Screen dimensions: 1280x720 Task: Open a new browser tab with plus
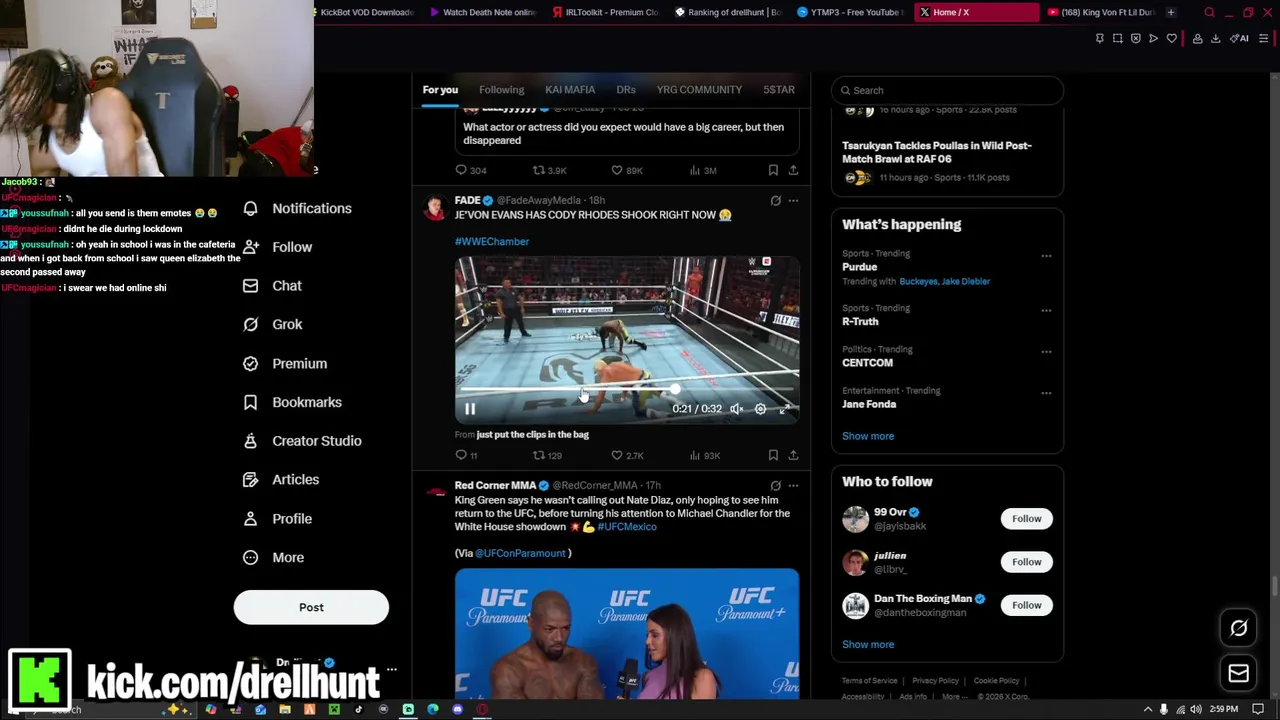1171,12
